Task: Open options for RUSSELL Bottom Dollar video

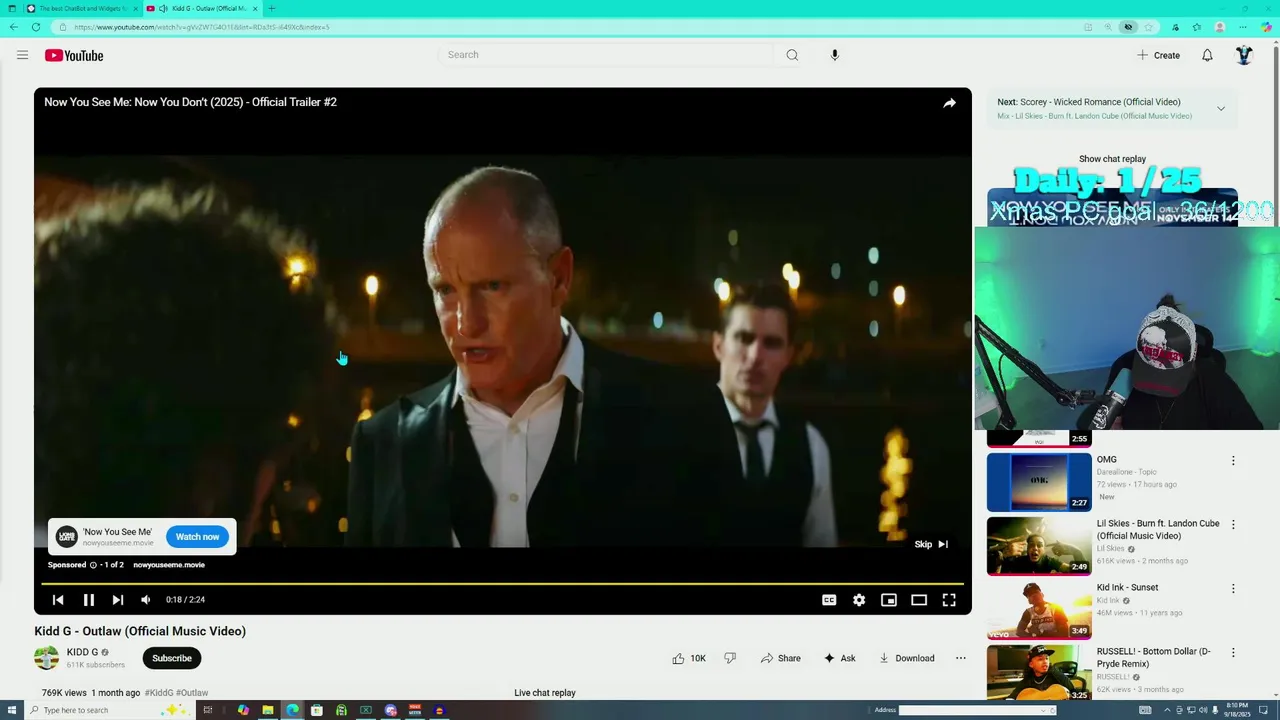Action: 1233,653
